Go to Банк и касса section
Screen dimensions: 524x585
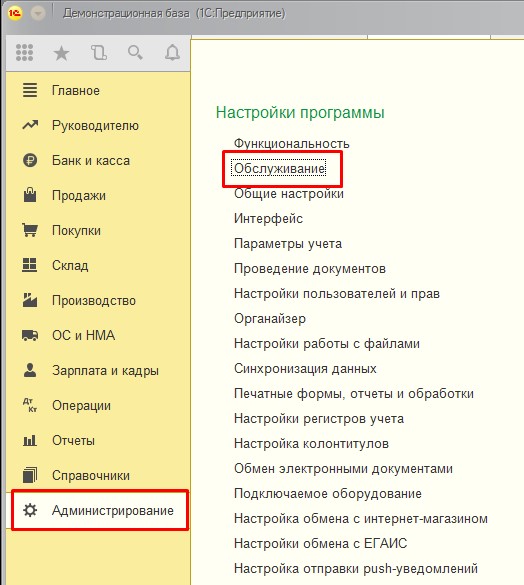point(91,160)
